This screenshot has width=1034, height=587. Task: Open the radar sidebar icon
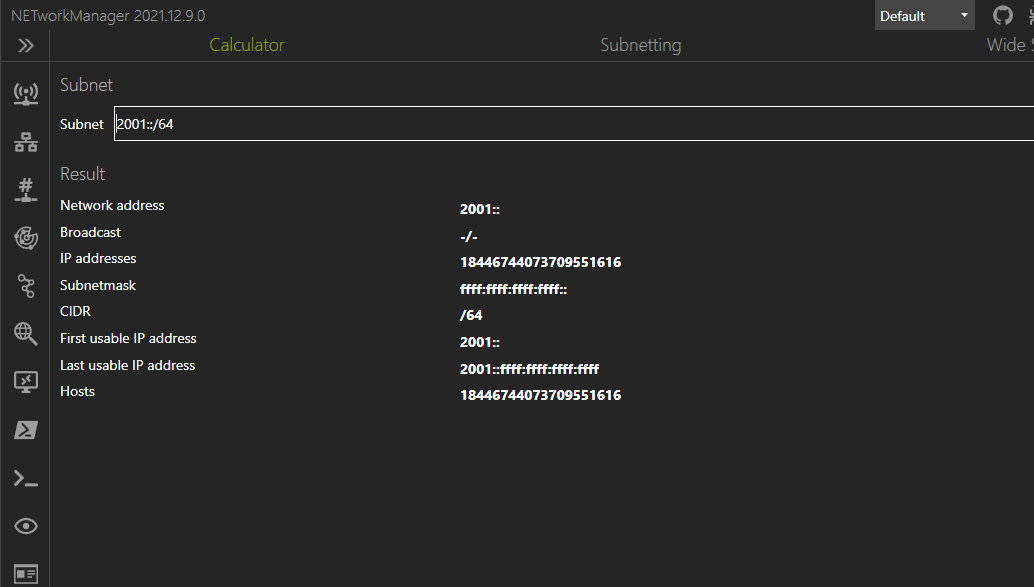[26, 238]
